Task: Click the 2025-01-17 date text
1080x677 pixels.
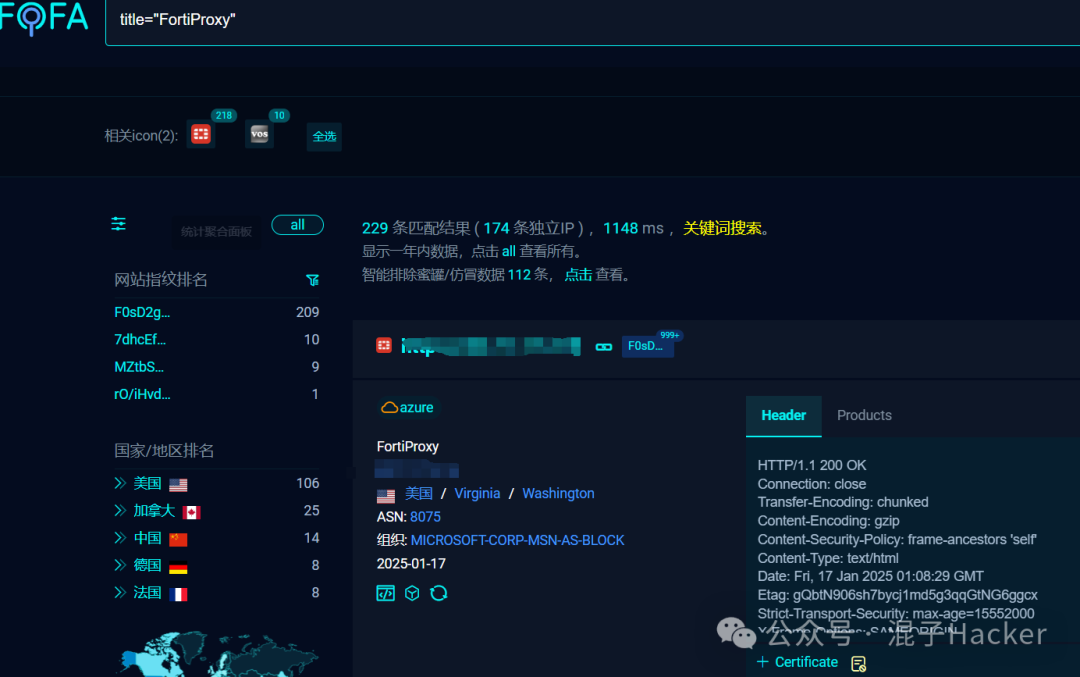Action: (411, 563)
